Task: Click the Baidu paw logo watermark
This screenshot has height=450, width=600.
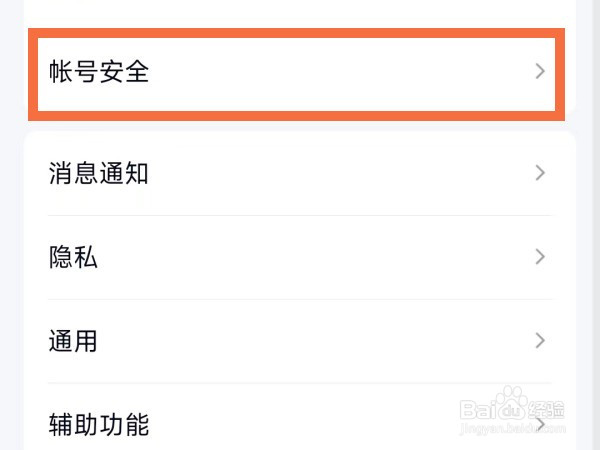Action: [510, 403]
